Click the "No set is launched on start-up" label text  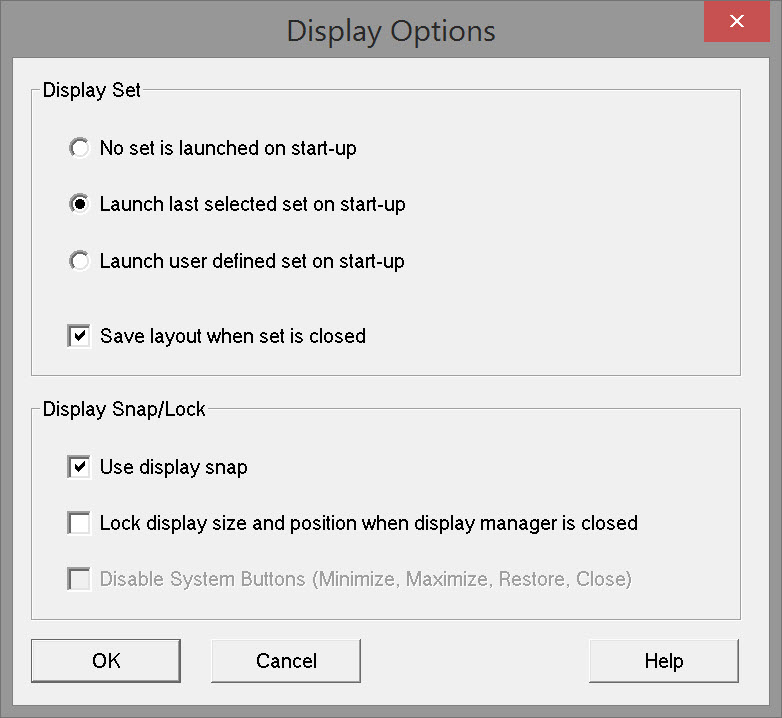[x=228, y=148]
